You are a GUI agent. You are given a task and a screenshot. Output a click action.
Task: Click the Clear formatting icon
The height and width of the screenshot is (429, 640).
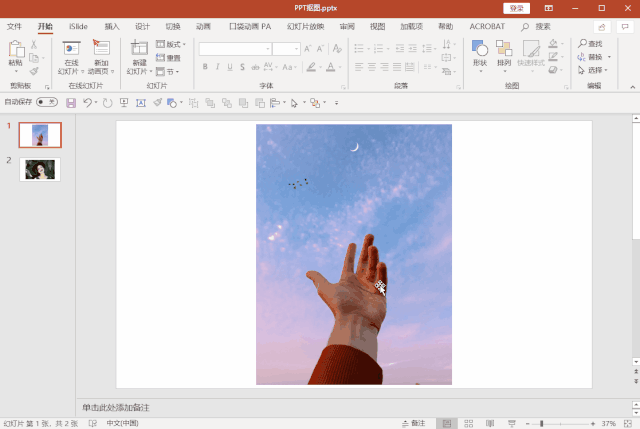pos(337,49)
